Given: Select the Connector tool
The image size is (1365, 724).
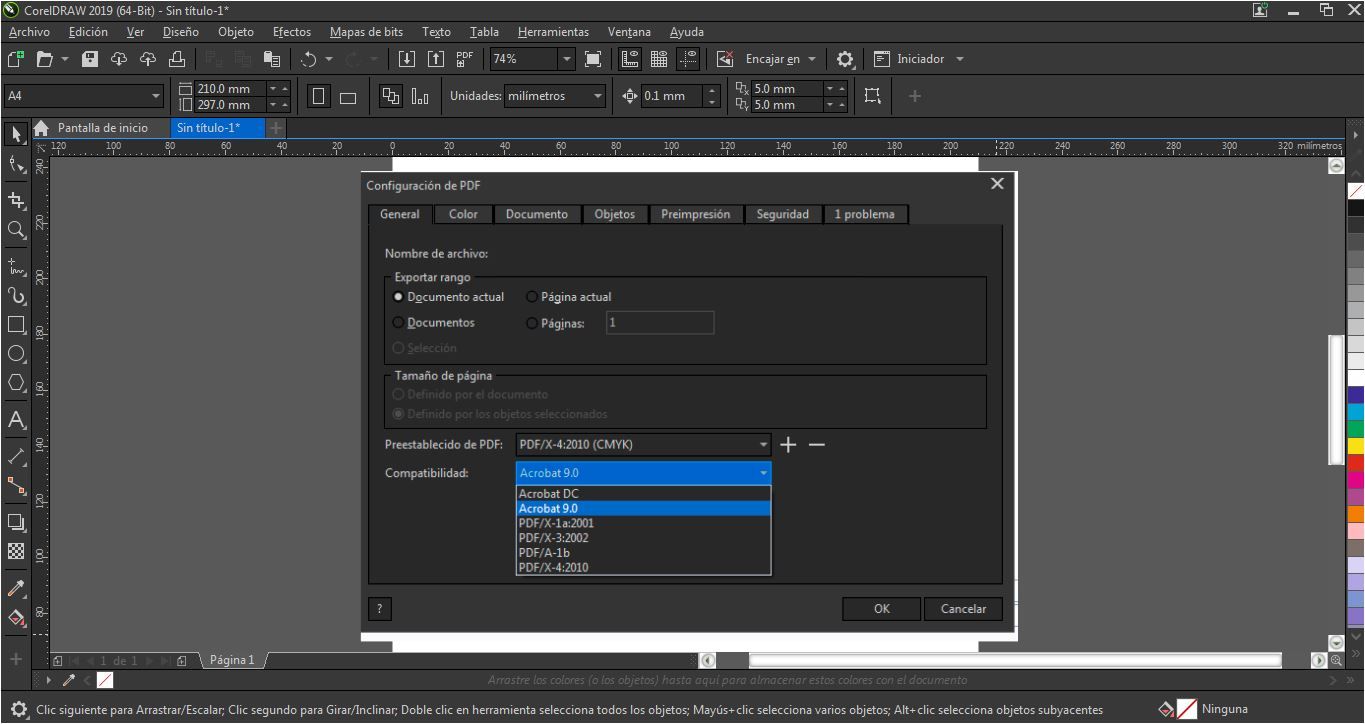Looking at the screenshot, I should click(x=16, y=486).
